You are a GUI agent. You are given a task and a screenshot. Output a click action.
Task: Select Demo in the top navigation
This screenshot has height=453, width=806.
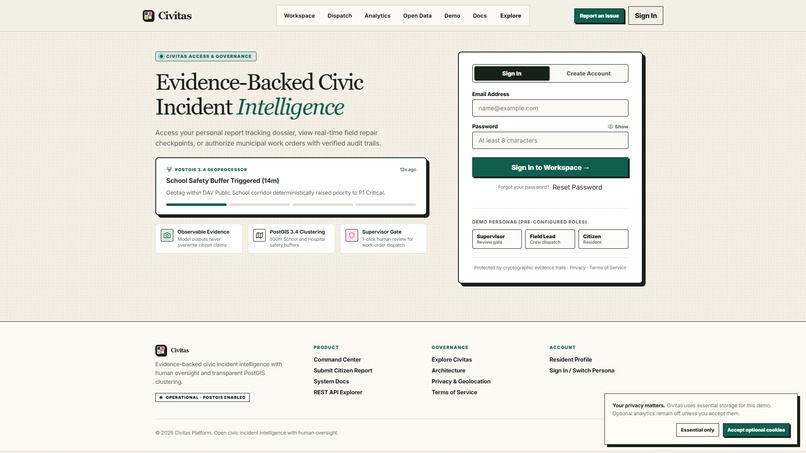(452, 16)
